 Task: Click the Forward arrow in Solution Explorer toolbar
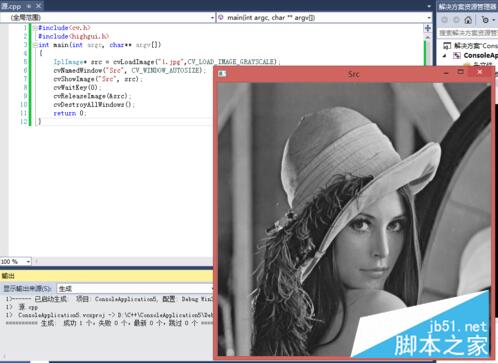coord(456,20)
